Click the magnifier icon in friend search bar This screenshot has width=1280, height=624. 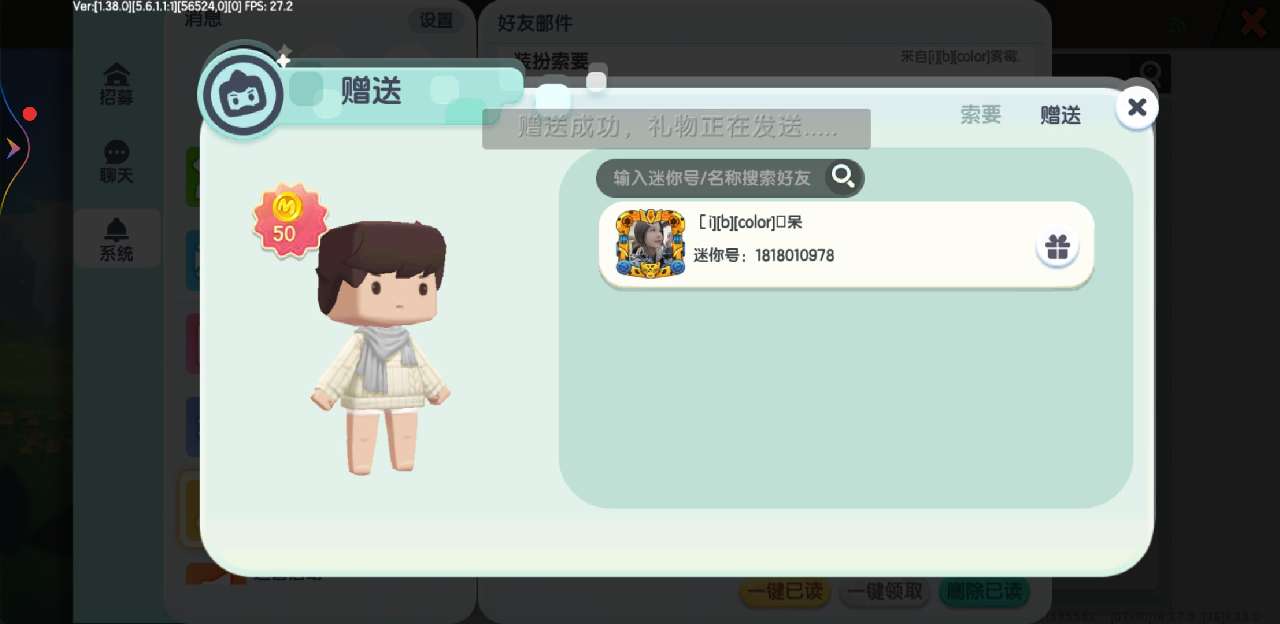tap(844, 177)
